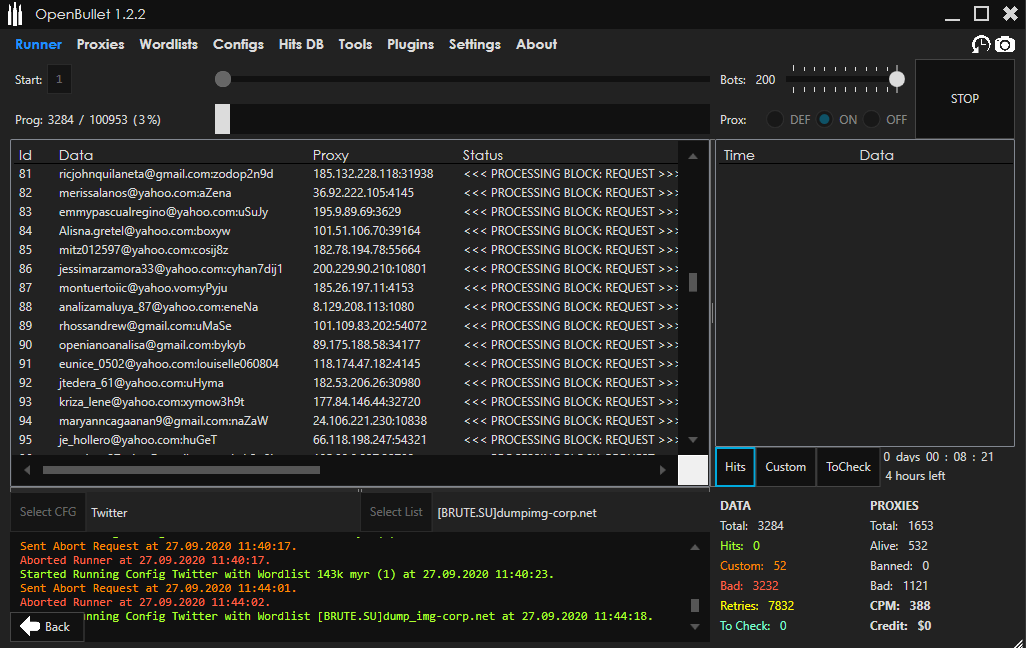Image resolution: width=1026 pixels, height=648 pixels.
Task: Click the Back button
Action: (x=46, y=626)
